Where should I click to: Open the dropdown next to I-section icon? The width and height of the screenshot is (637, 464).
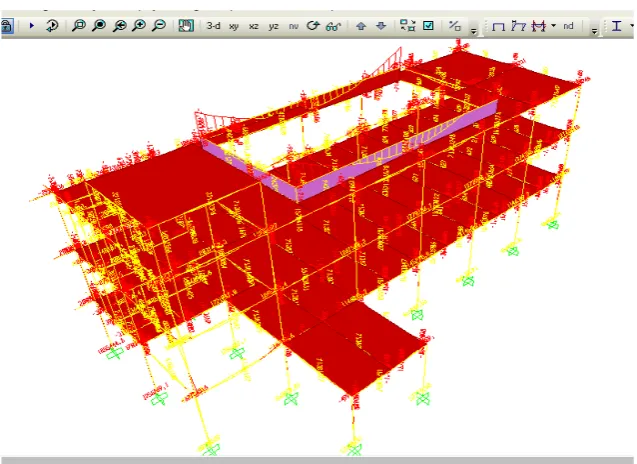pyautogui.click(x=632, y=26)
